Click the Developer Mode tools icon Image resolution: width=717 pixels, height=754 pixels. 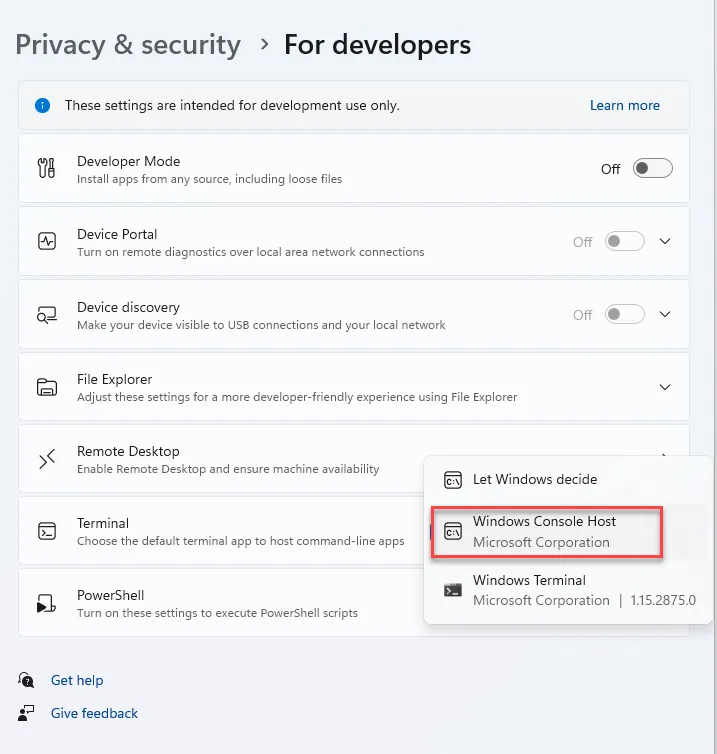(x=46, y=169)
